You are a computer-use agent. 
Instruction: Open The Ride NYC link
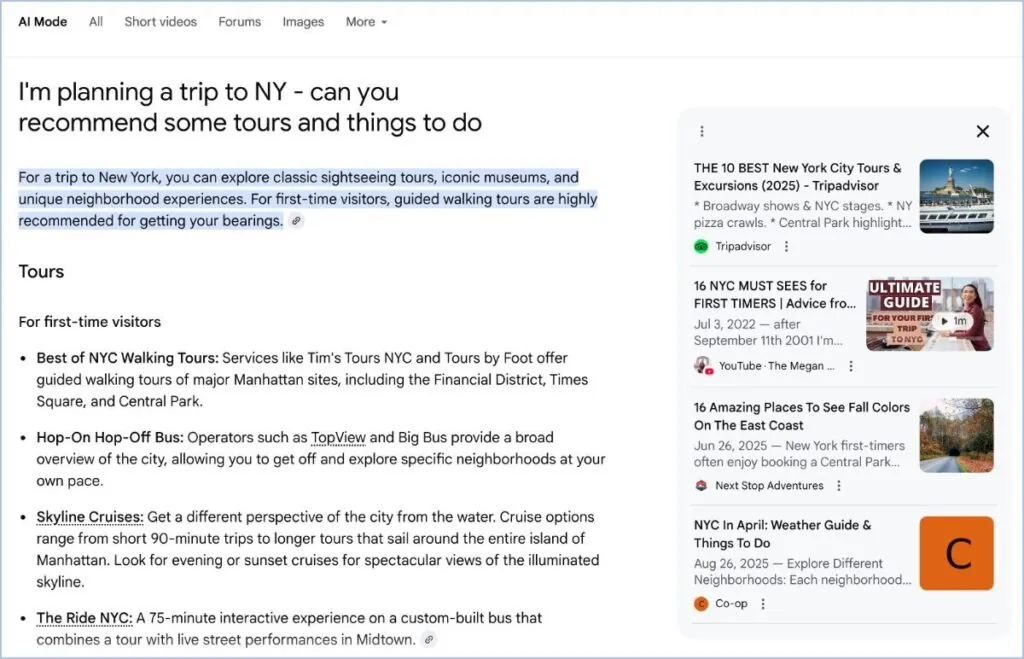pos(84,618)
